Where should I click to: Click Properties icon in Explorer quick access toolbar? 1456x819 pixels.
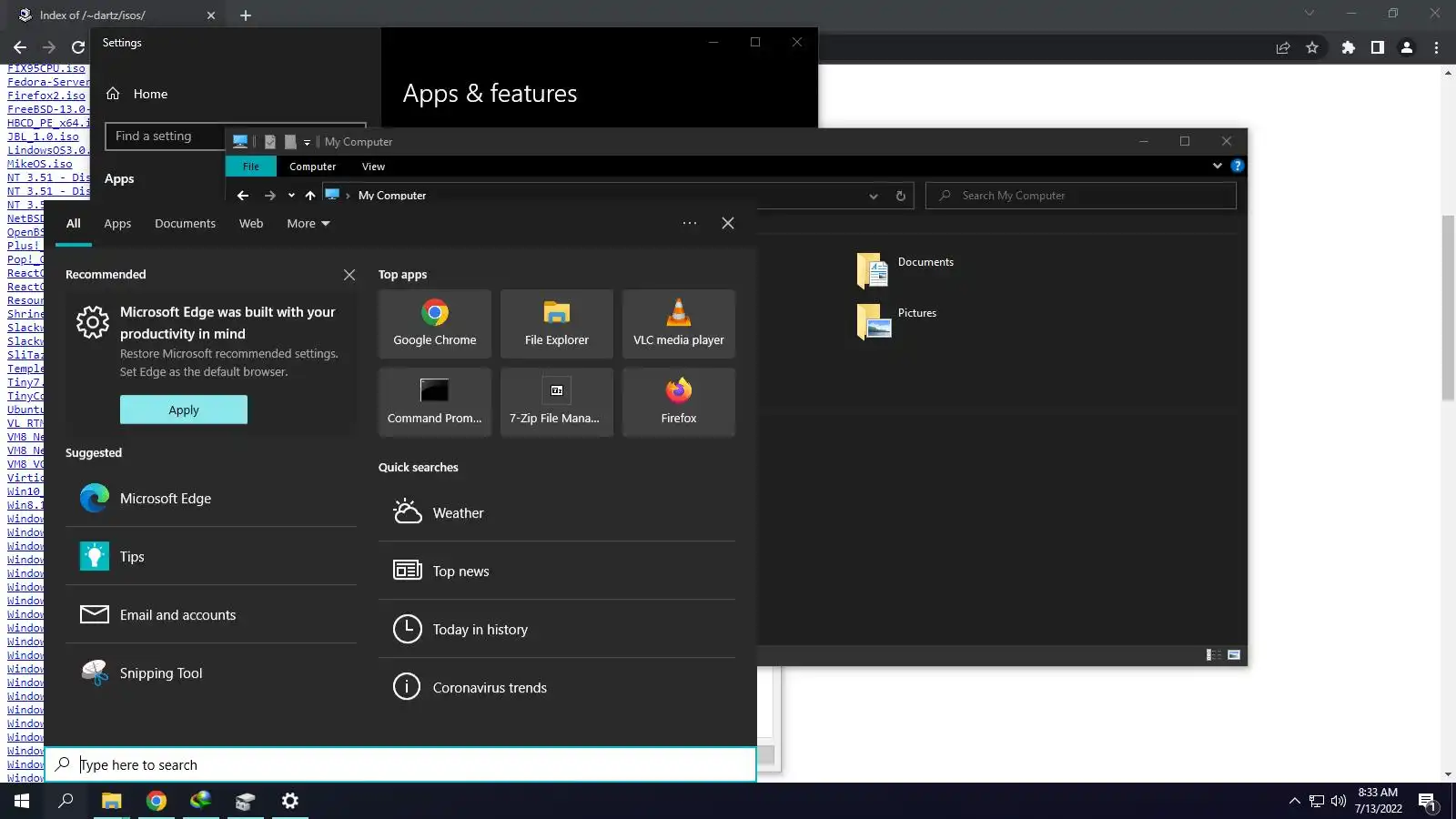pyautogui.click(x=270, y=142)
